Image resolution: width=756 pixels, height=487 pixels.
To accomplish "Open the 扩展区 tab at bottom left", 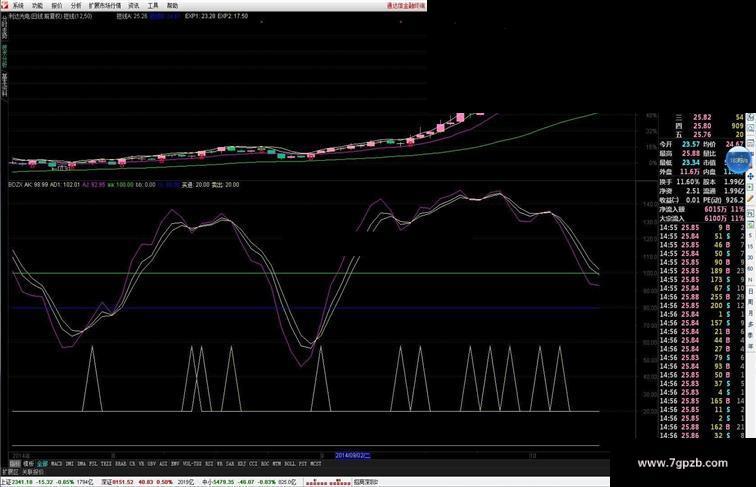I will [x=10, y=472].
